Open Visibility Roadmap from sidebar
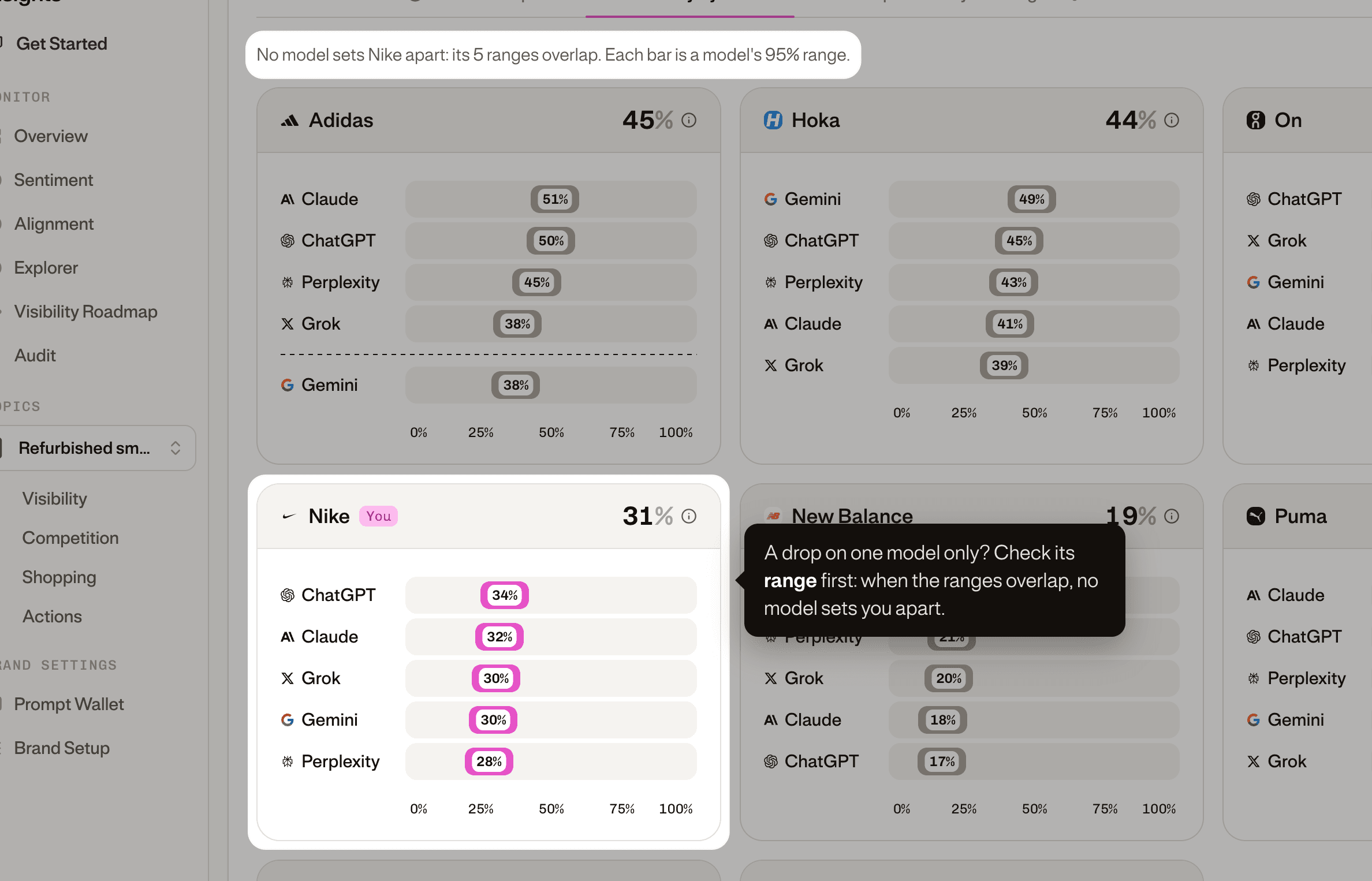Image resolution: width=1372 pixels, height=881 pixels. point(85,312)
